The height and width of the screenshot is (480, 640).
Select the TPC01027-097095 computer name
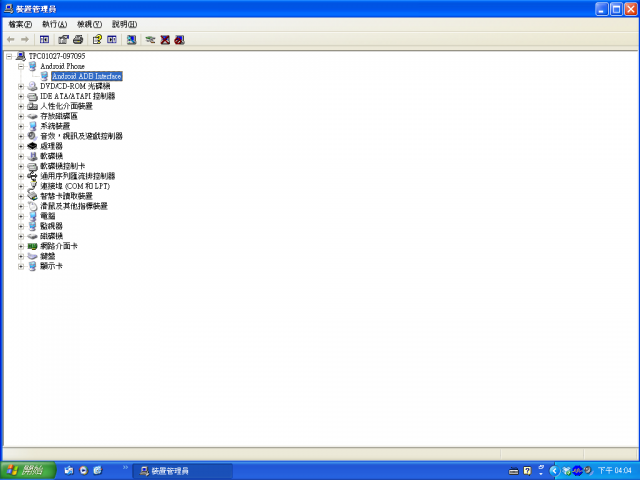(57, 56)
